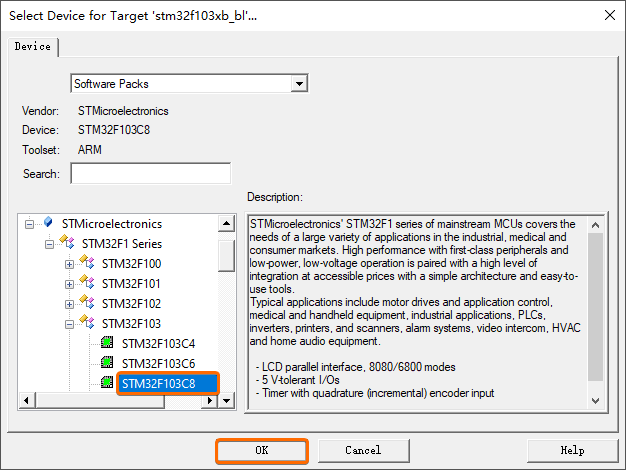This screenshot has width=626, height=470.
Task: Collapse the STMicroelectronics tree node
Action: click(x=29, y=224)
